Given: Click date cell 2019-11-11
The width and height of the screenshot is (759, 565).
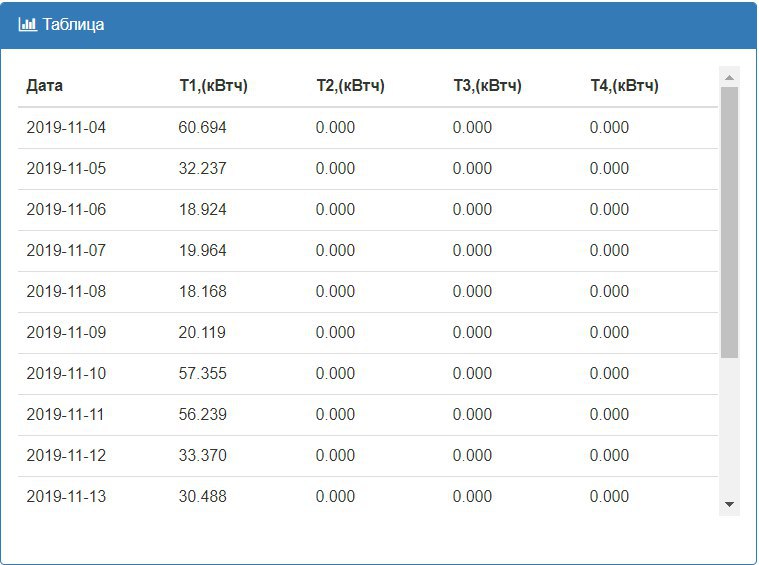Looking at the screenshot, I should coord(65,414).
